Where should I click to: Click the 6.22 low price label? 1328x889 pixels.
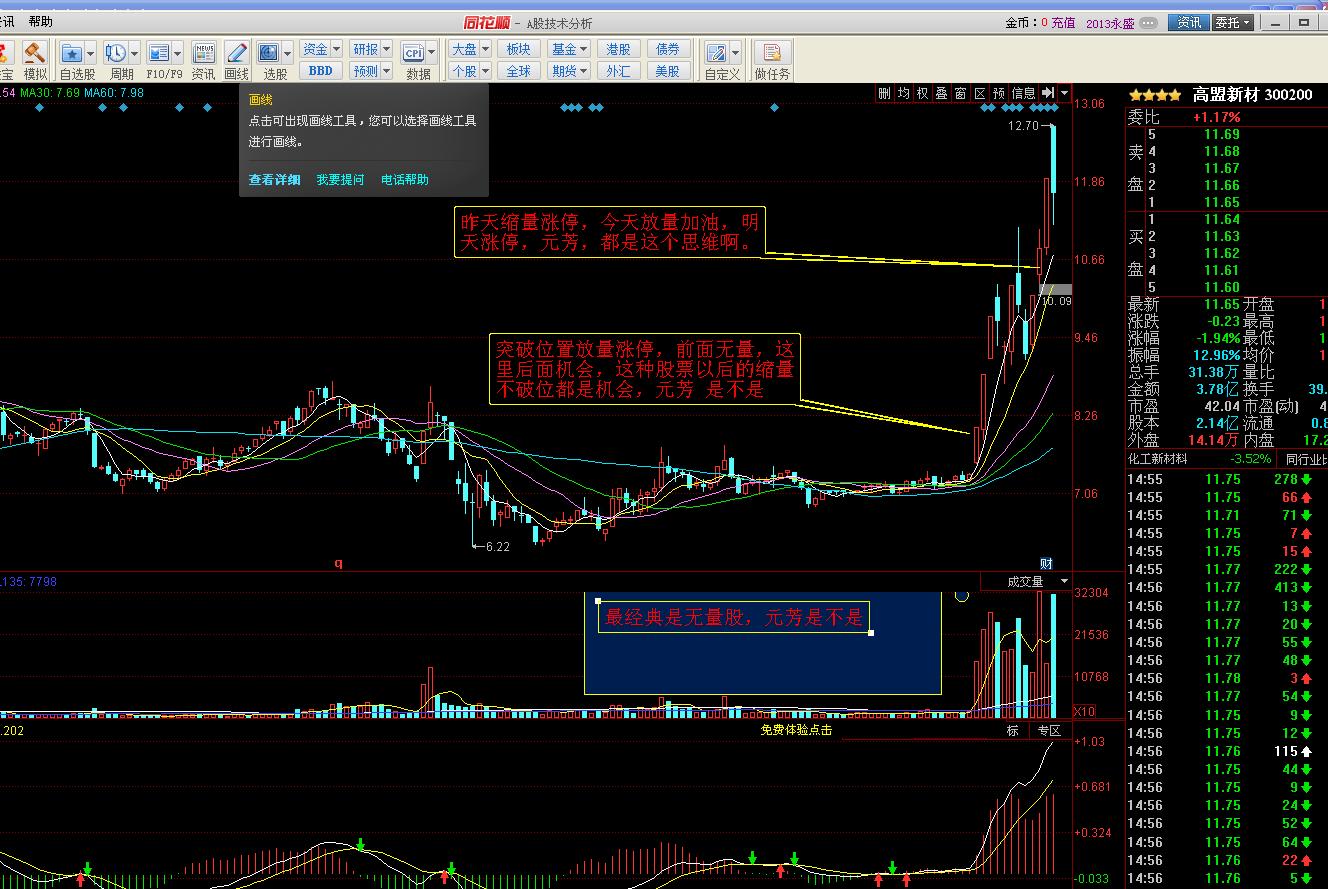tap(497, 547)
